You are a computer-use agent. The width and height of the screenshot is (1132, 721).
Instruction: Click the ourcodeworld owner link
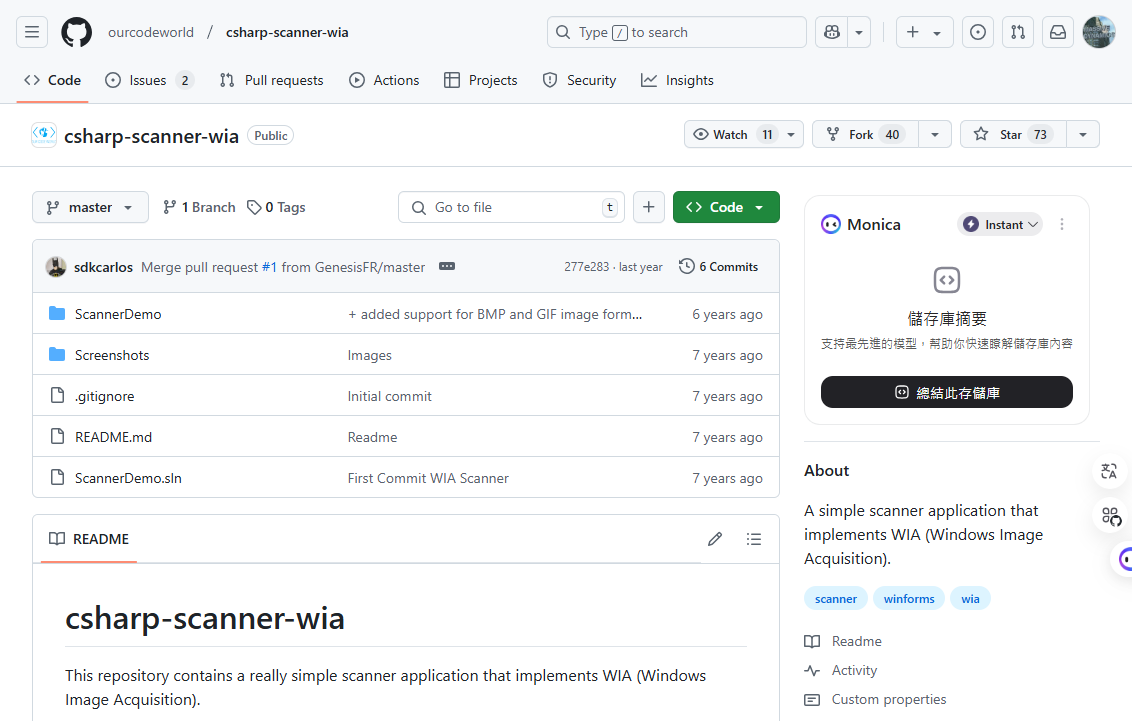(x=151, y=32)
